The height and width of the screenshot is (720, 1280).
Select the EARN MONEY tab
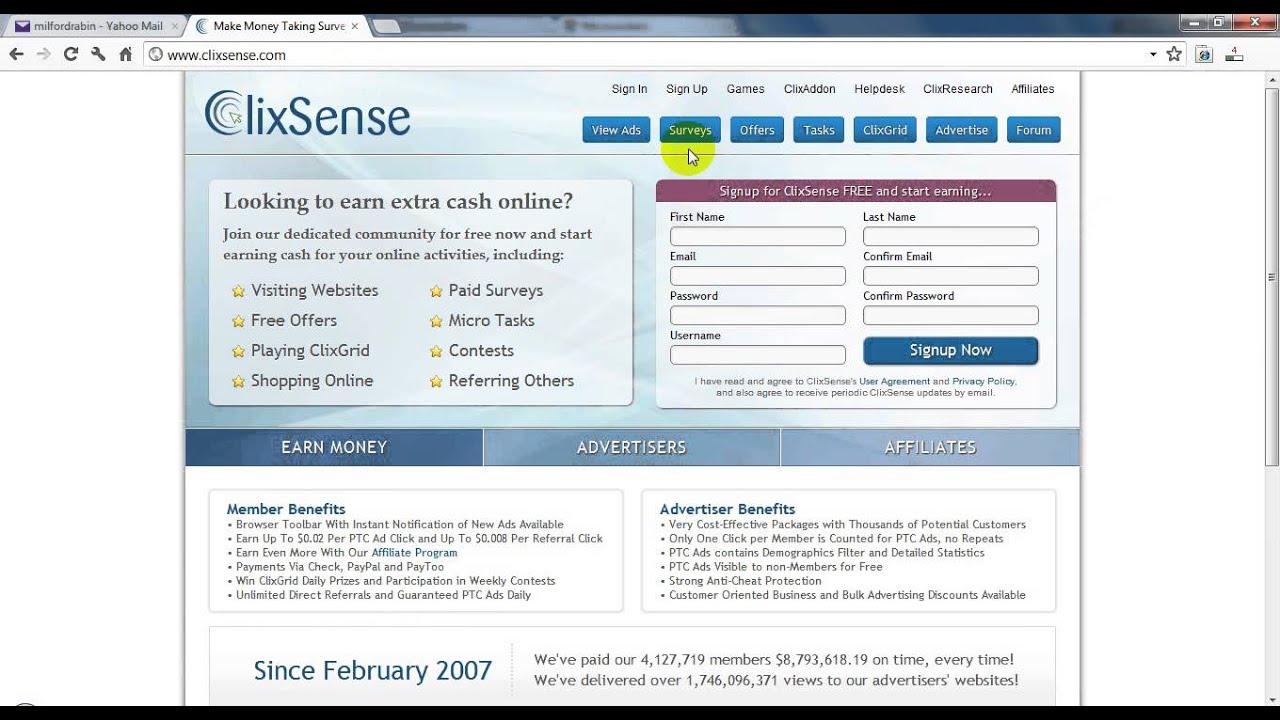pos(334,448)
